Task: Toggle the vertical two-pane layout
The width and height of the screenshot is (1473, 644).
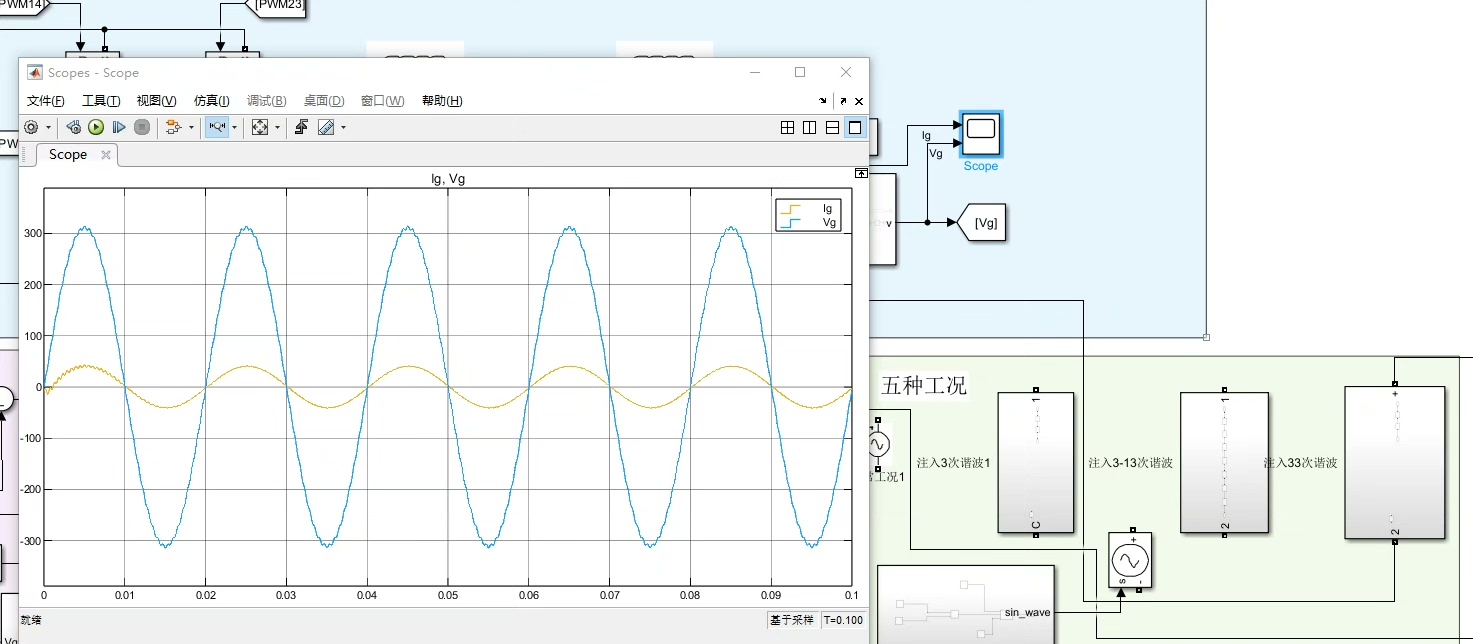Action: coord(808,127)
